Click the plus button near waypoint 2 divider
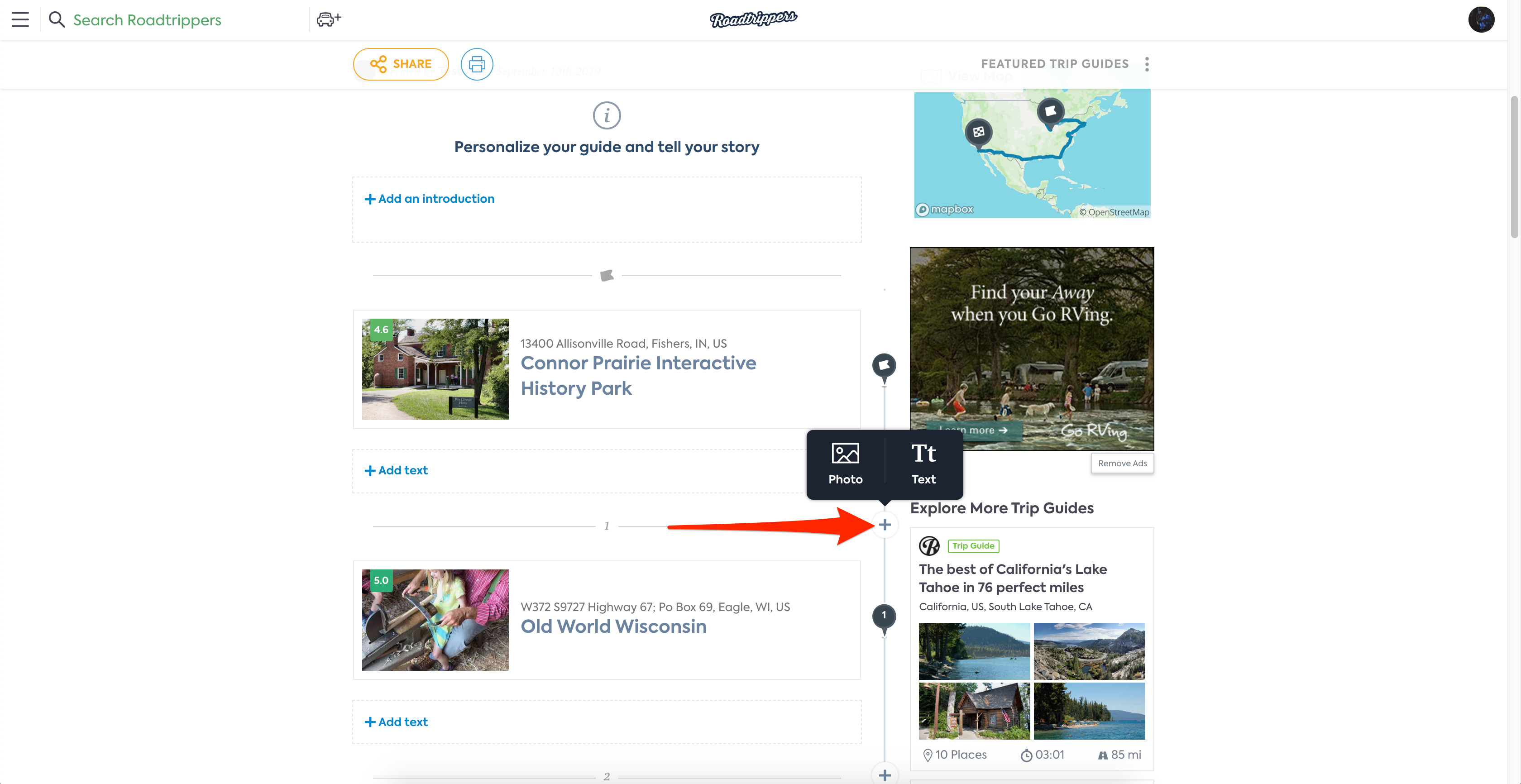Screen dimensions: 1521x784 point(885,774)
